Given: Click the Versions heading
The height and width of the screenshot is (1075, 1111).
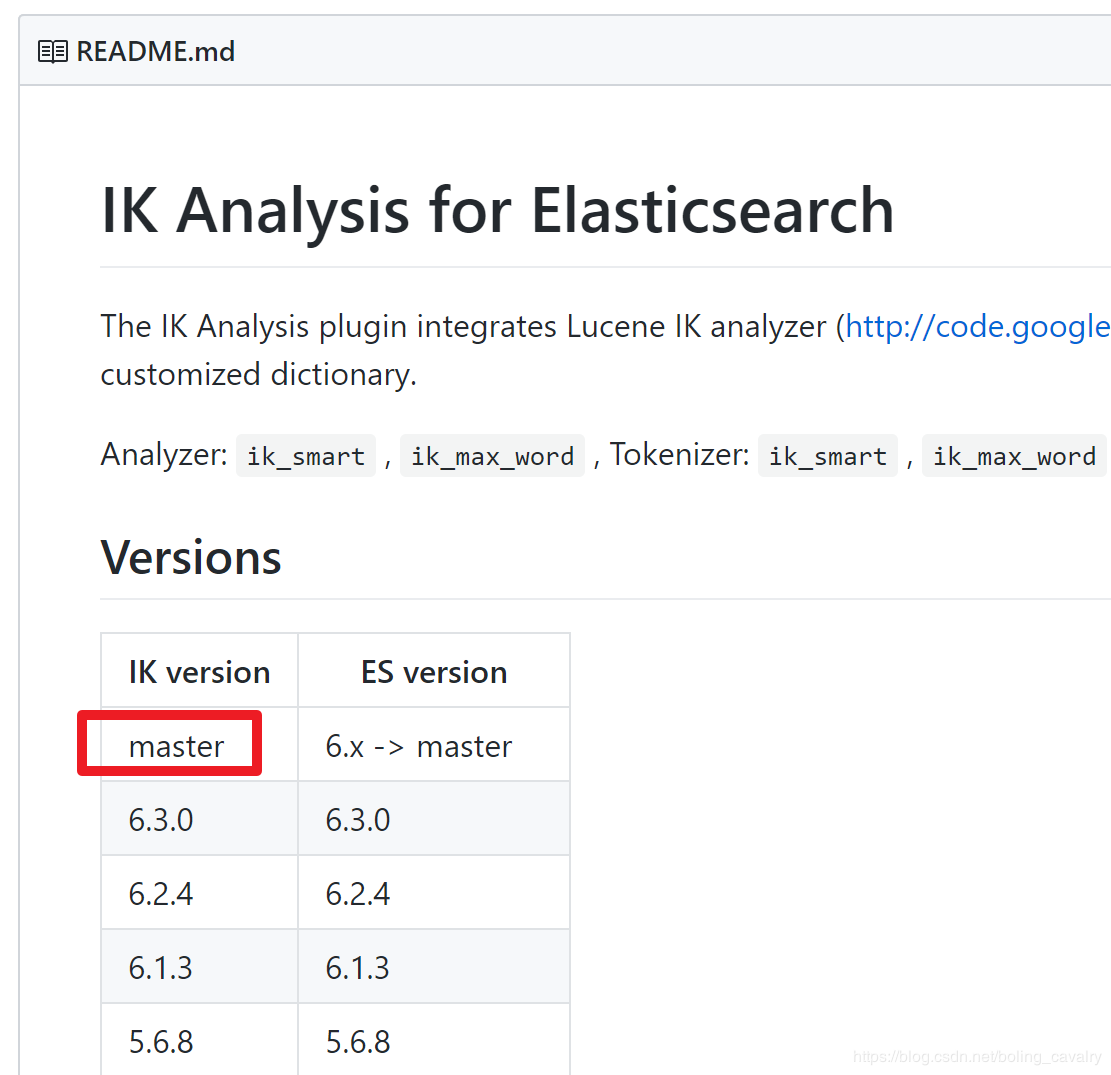Looking at the screenshot, I should pos(191,558).
